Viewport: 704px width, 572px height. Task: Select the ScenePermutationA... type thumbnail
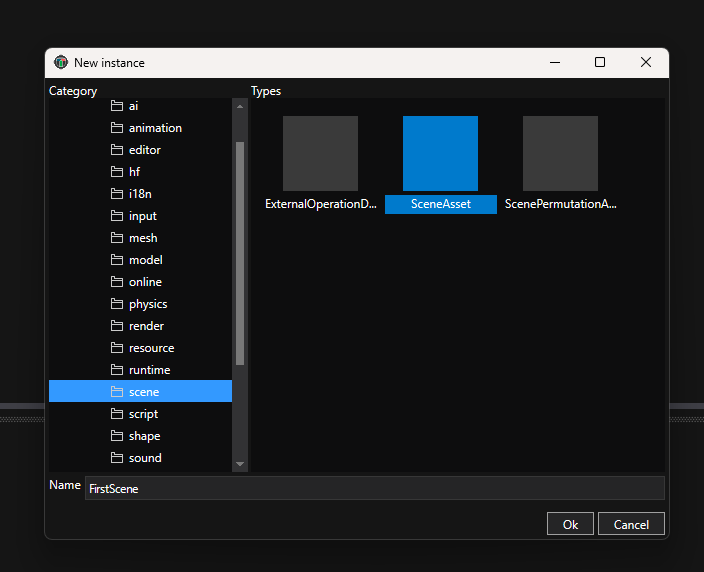coord(560,154)
